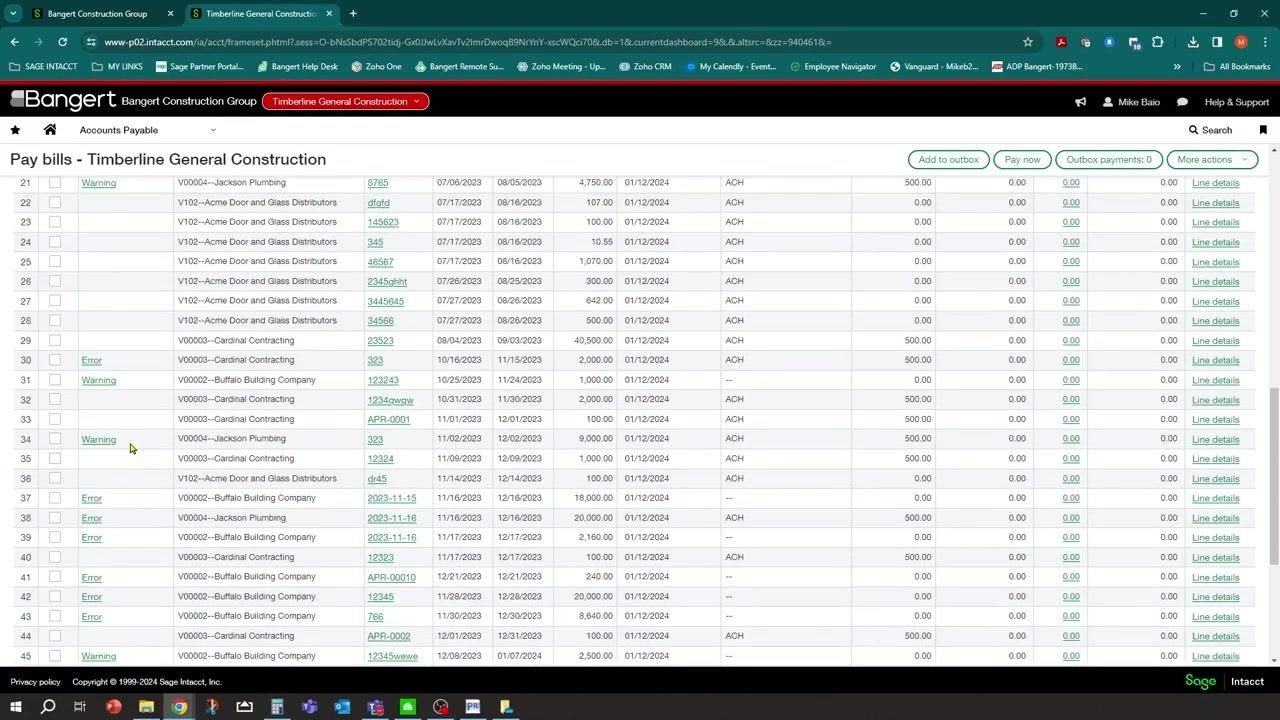The image size is (1280, 720).
Task: Open the Chrome menu (three dots)
Action: pos(1264,42)
